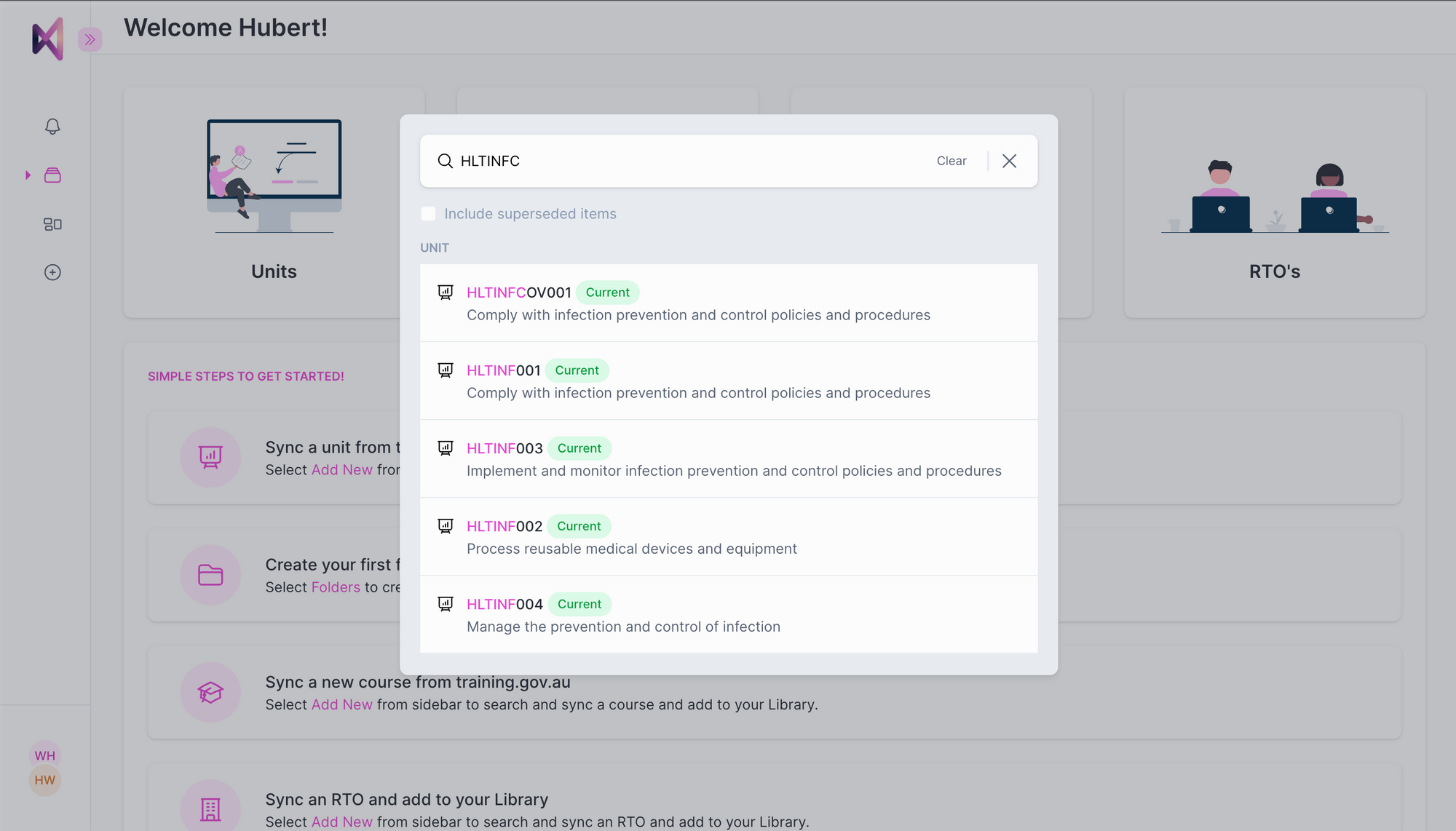Enable Include superseded items checkbox
Viewport: 1456px width, 831px height.
[x=429, y=214]
